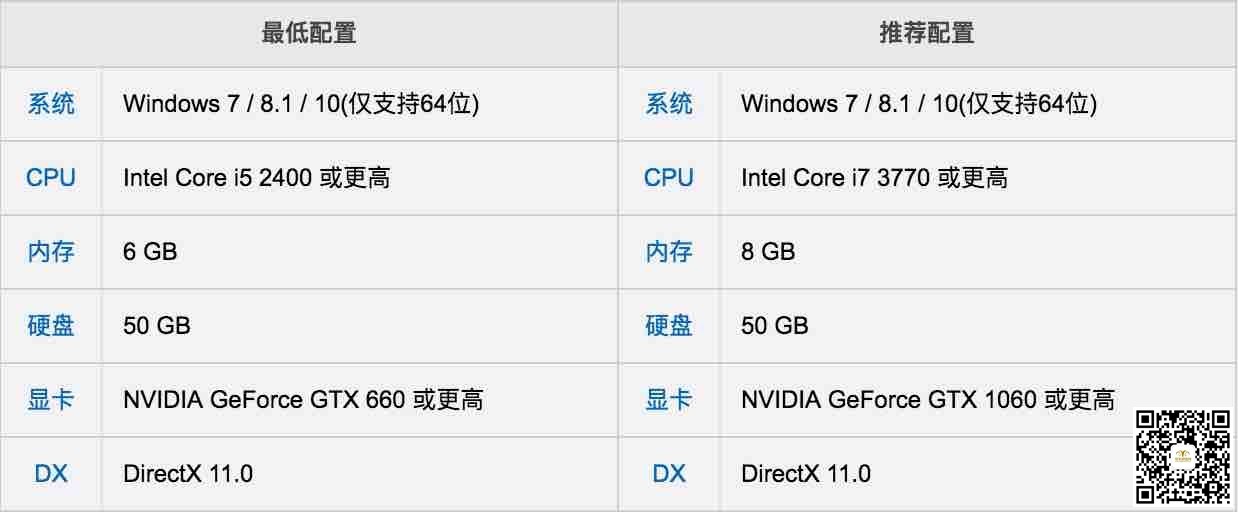Click the 显卡 link under 最低配置
Image resolution: width=1238 pixels, height=512 pixels.
(50, 400)
